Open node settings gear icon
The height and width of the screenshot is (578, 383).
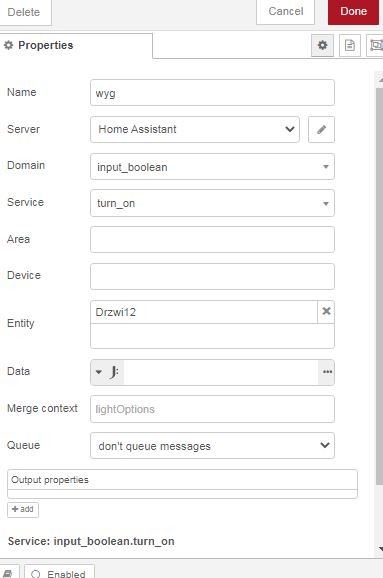coord(323,45)
